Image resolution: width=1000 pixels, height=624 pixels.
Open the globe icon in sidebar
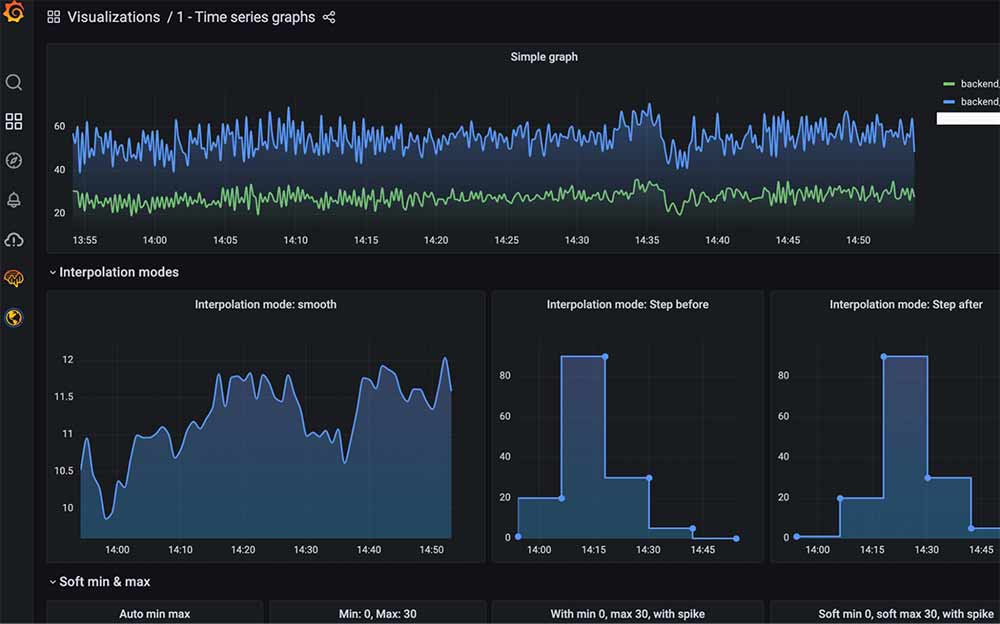13,317
